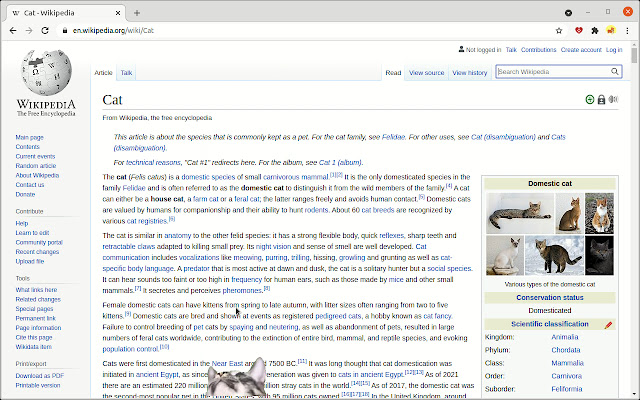
Task: Click the address bar URL
Action: click(x=113, y=31)
